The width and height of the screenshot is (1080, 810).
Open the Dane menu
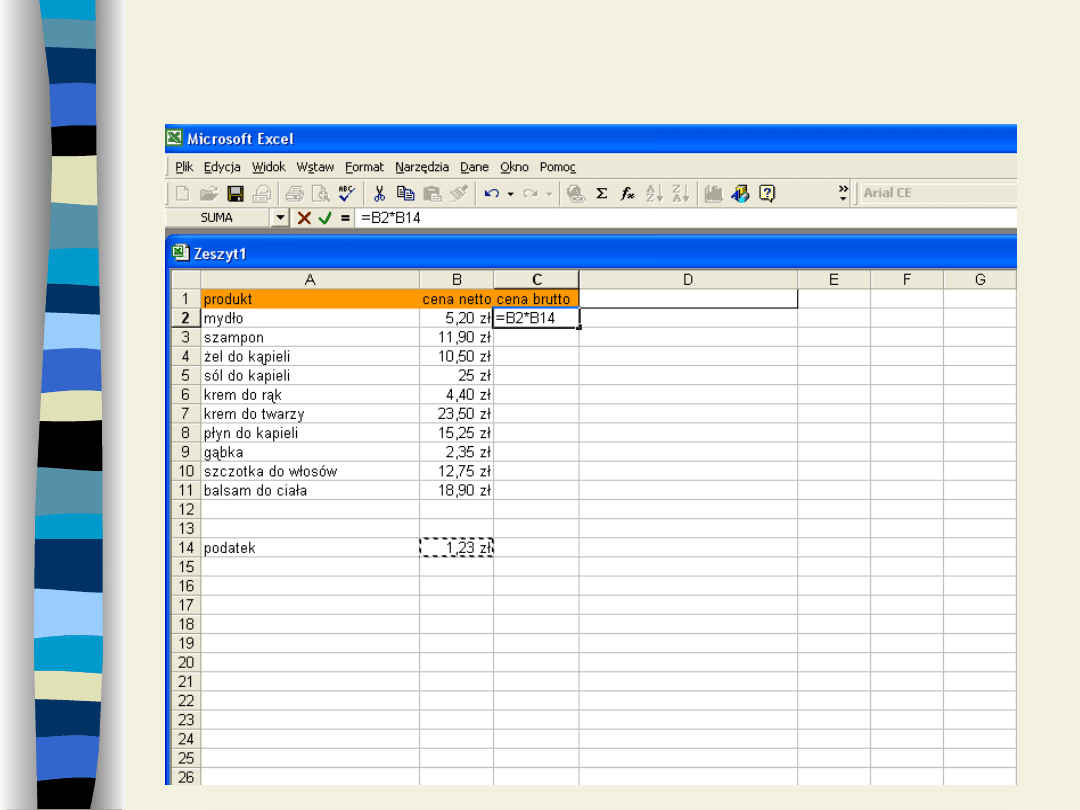click(474, 167)
